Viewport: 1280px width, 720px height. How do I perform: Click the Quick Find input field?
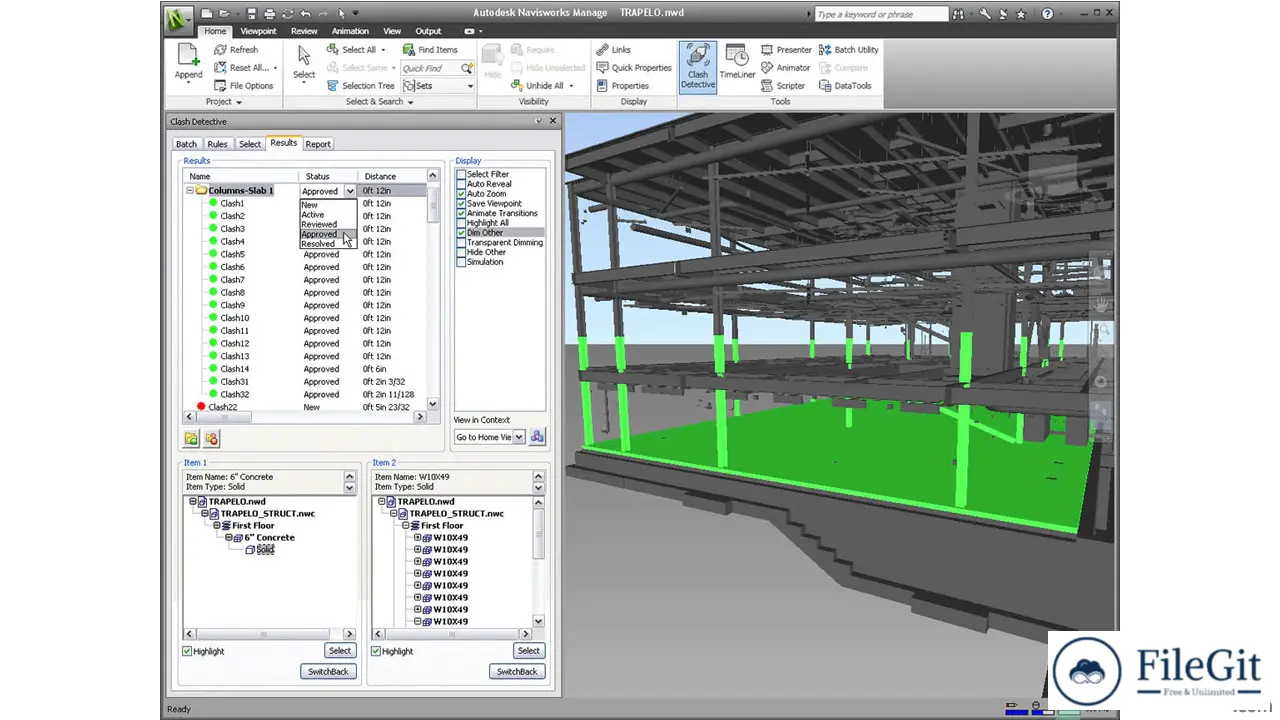pos(430,68)
